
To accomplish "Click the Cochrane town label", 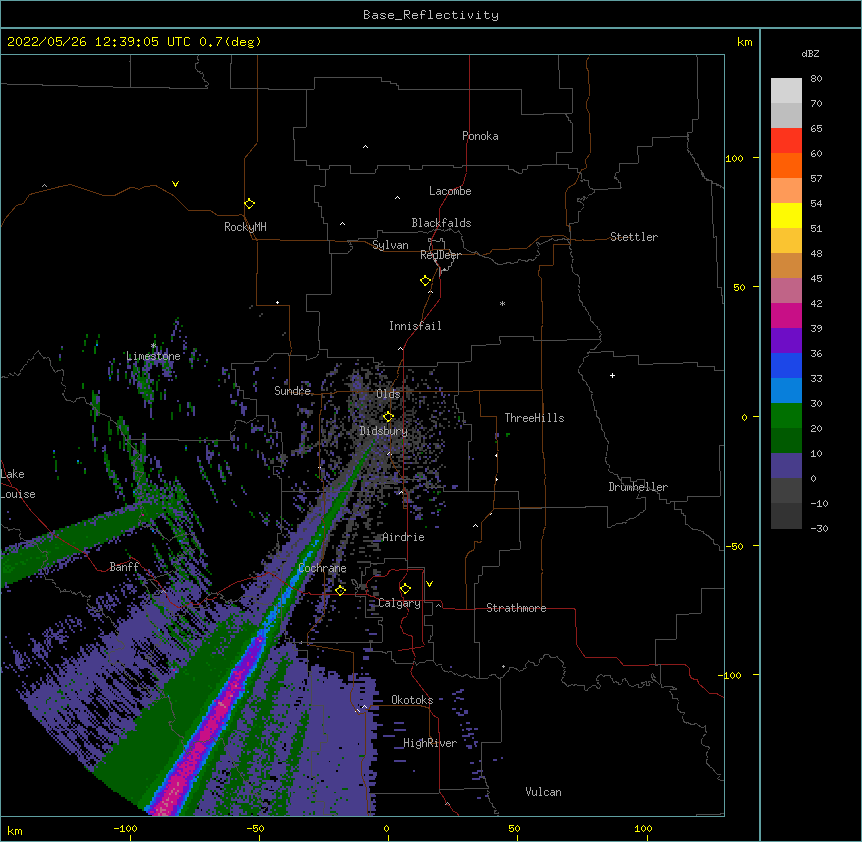I will click(322, 568).
